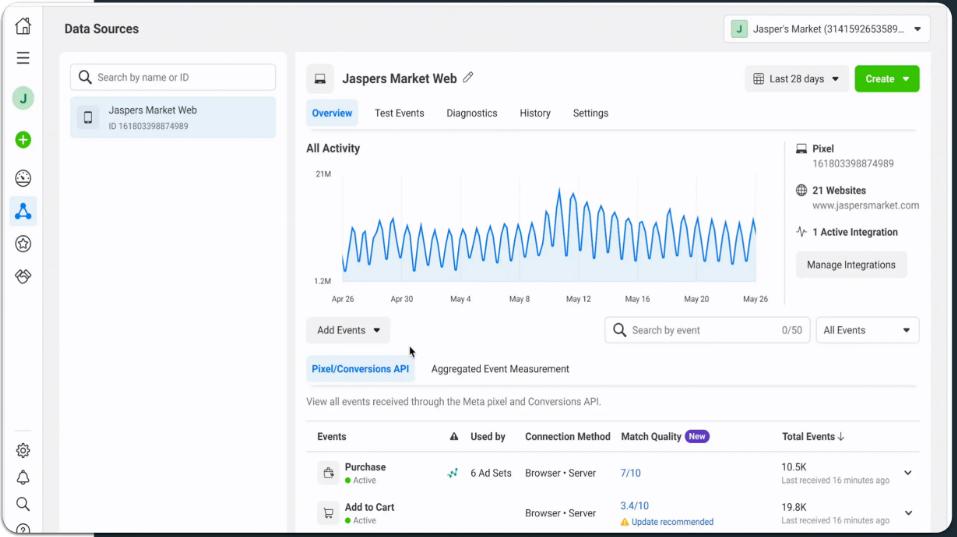957x537 pixels.
Task: Click the 19.8K total events value
Action: 794,507
